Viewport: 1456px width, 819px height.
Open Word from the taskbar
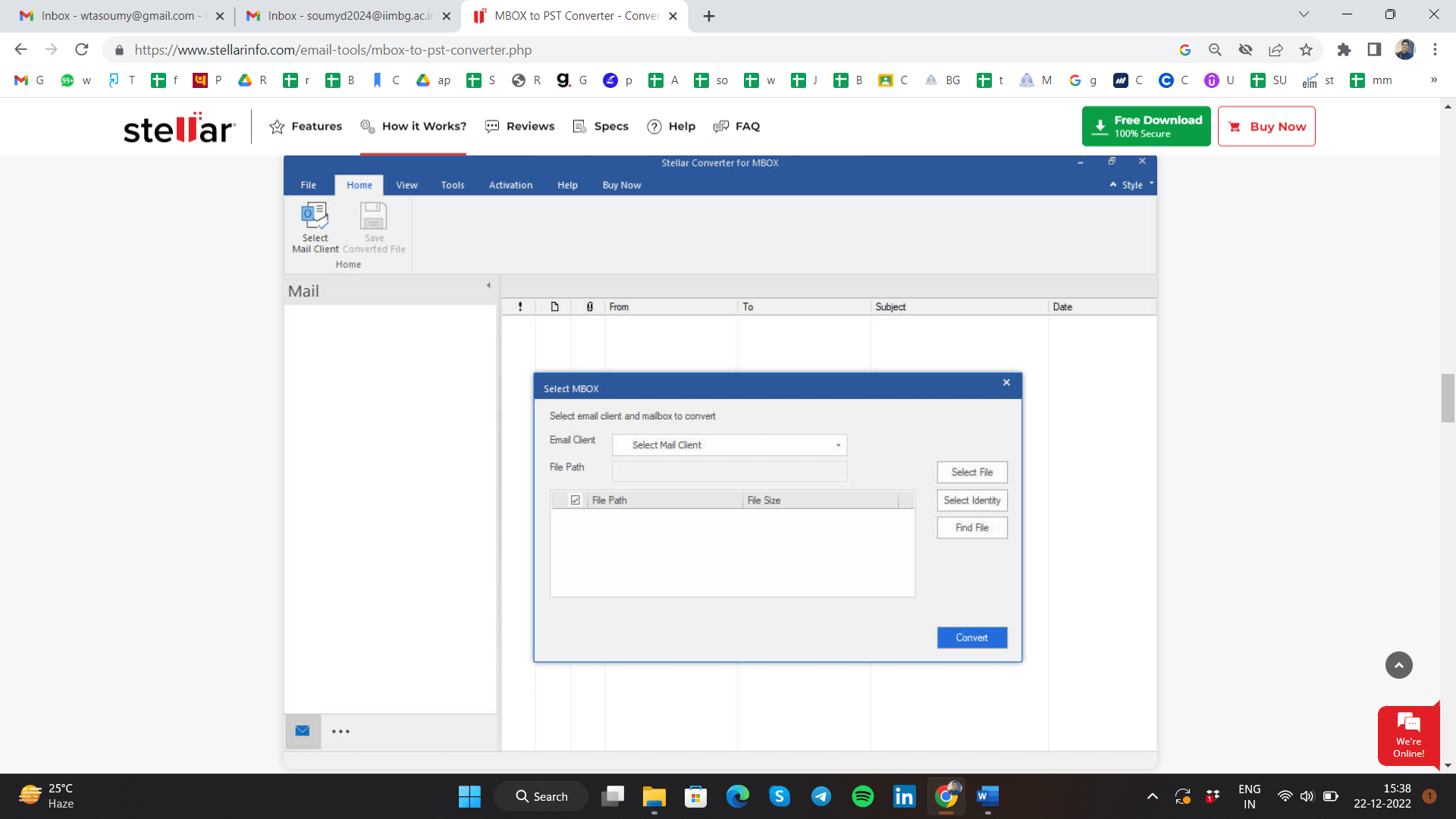click(987, 796)
